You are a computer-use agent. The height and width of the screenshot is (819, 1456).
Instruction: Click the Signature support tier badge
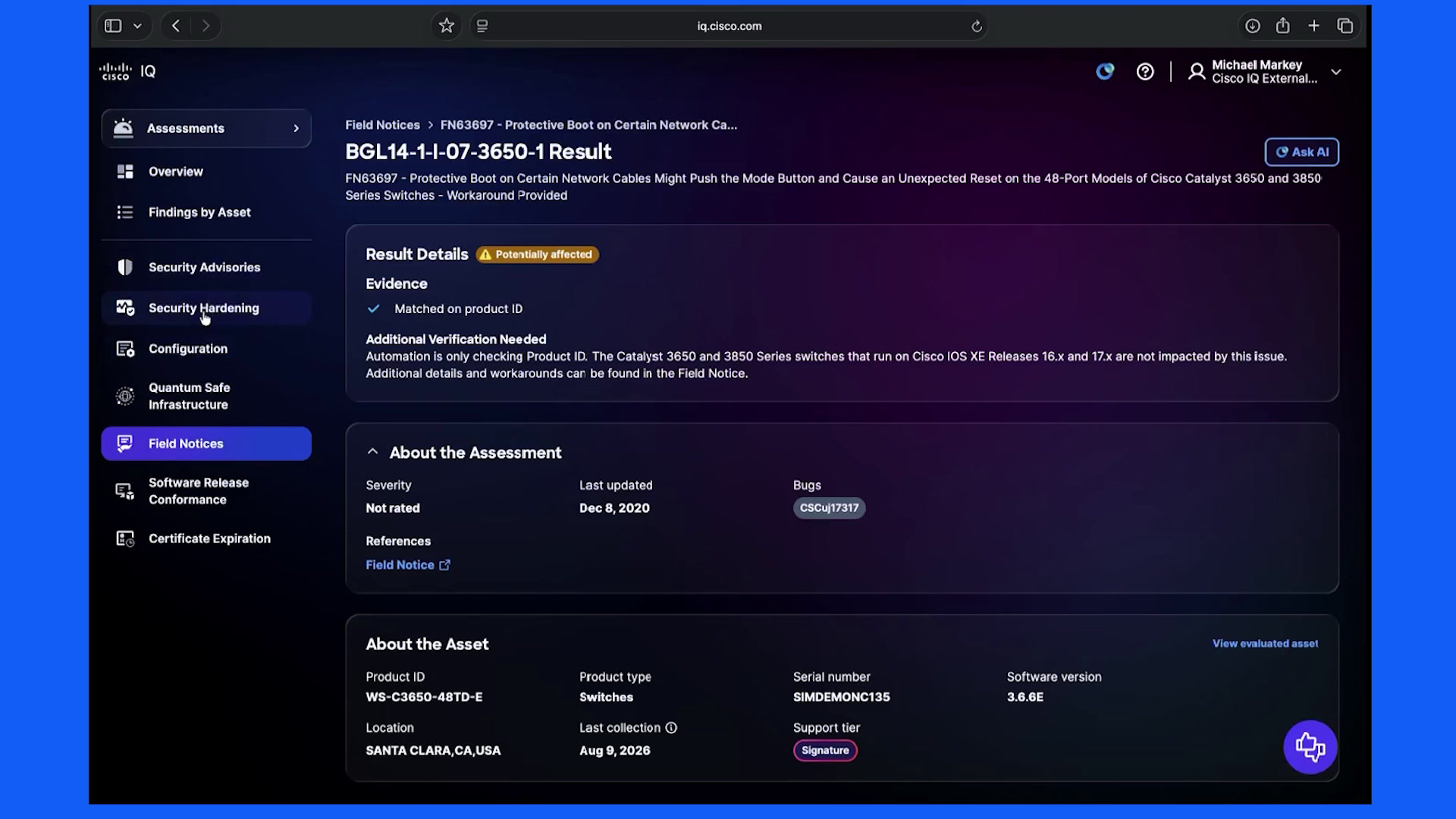(825, 750)
